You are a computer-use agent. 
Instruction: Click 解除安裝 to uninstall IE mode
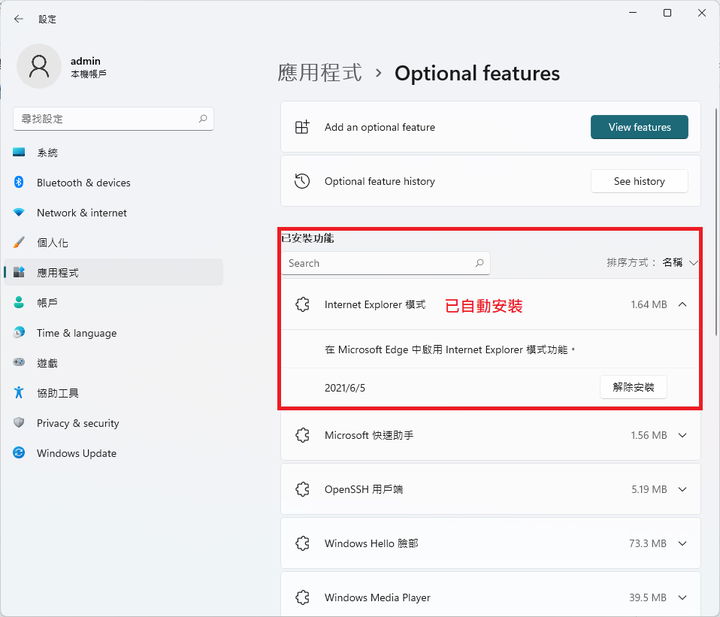(x=633, y=387)
